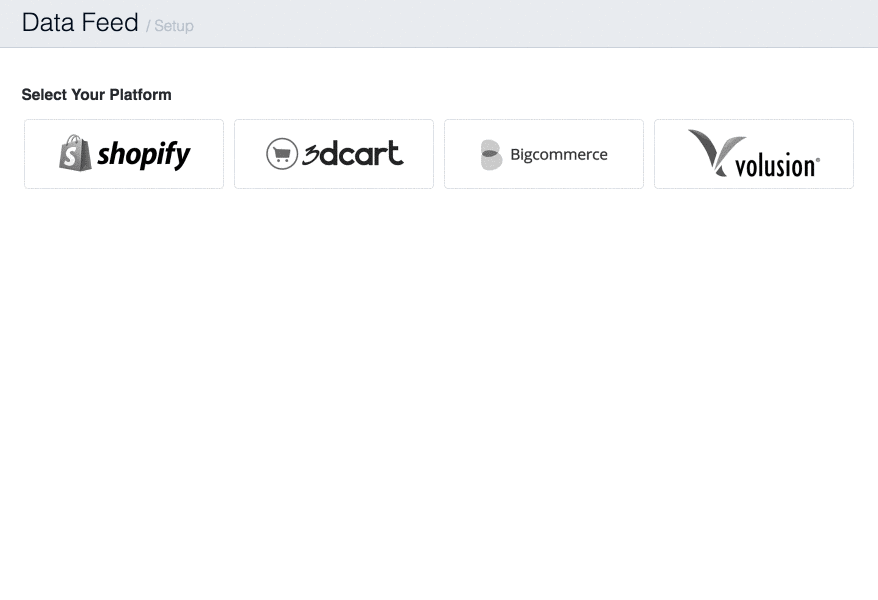The image size is (878, 600).
Task: Click the Setup breadcrumb text
Action: click(x=174, y=26)
